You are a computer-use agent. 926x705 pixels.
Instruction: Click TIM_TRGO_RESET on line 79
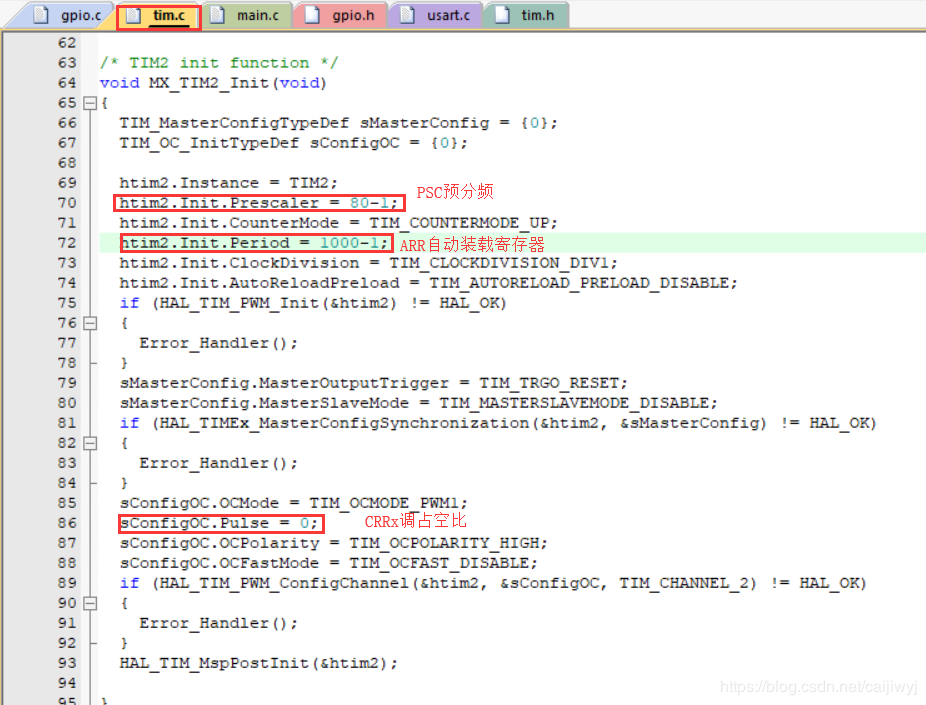click(x=549, y=383)
